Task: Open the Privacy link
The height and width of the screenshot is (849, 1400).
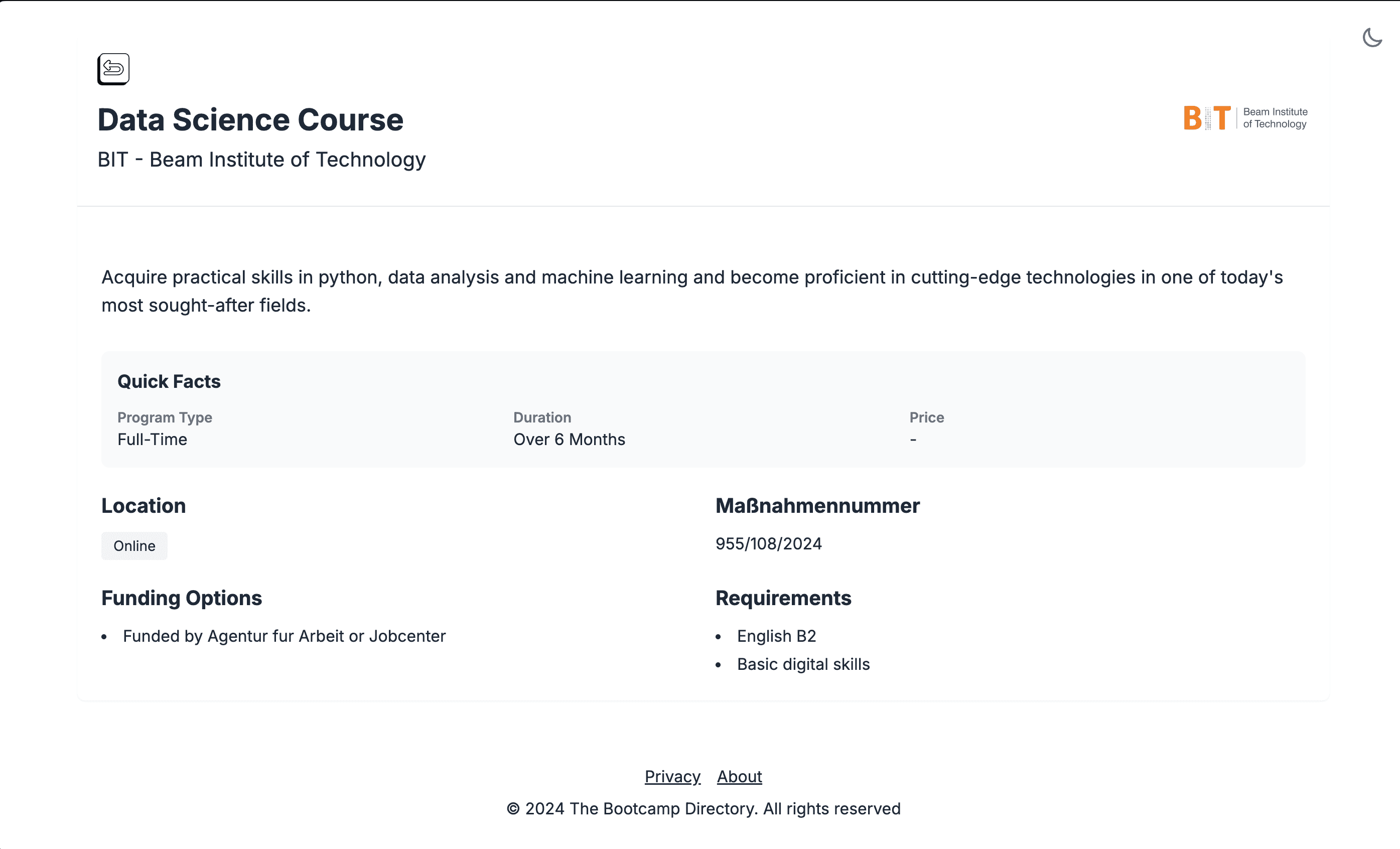Action: [672, 776]
